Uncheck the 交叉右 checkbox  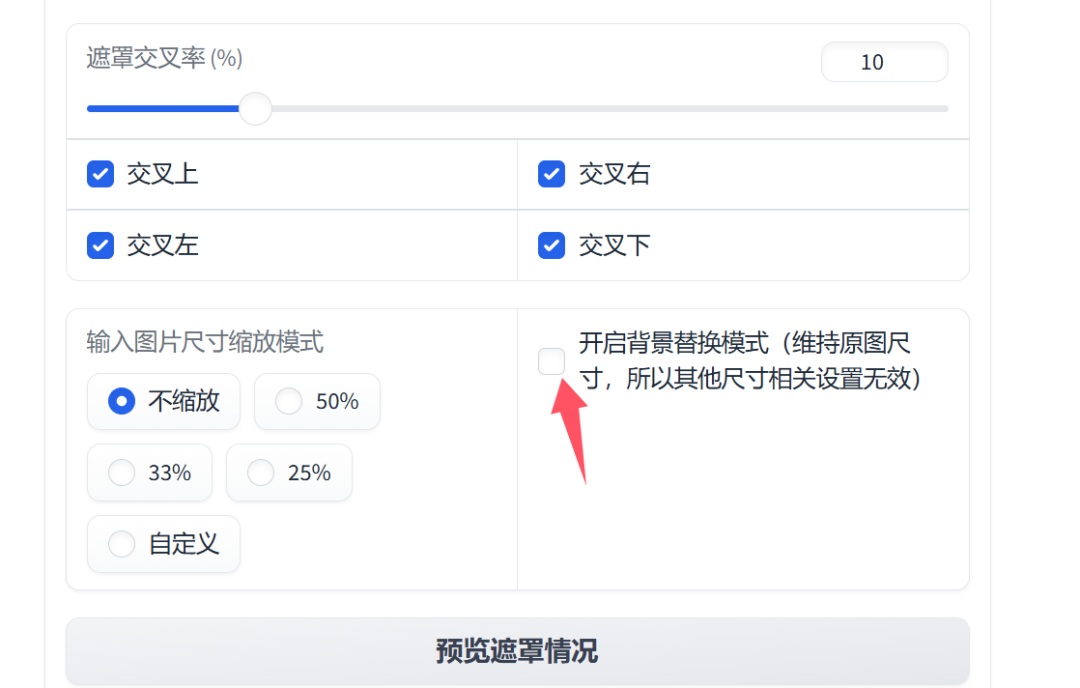click(x=552, y=174)
